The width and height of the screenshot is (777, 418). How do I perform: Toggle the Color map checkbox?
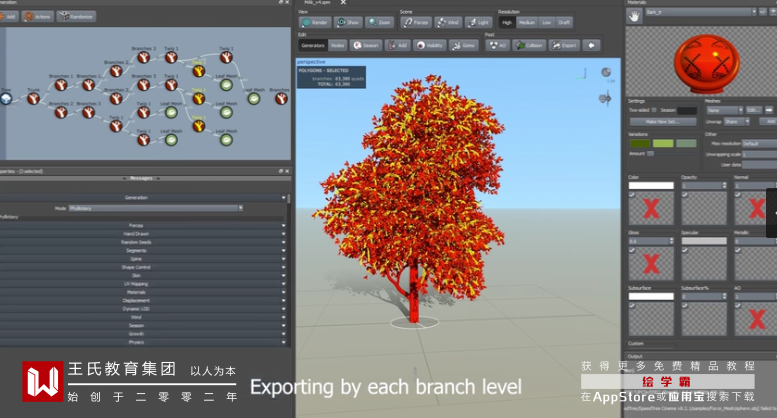[x=632, y=195]
